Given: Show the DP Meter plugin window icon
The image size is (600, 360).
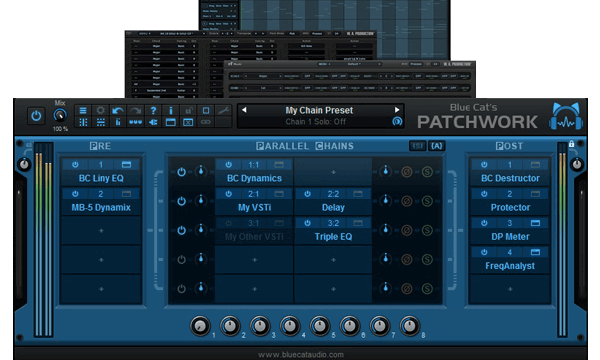Looking at the screenshot, I should click(x=535, y=223).
